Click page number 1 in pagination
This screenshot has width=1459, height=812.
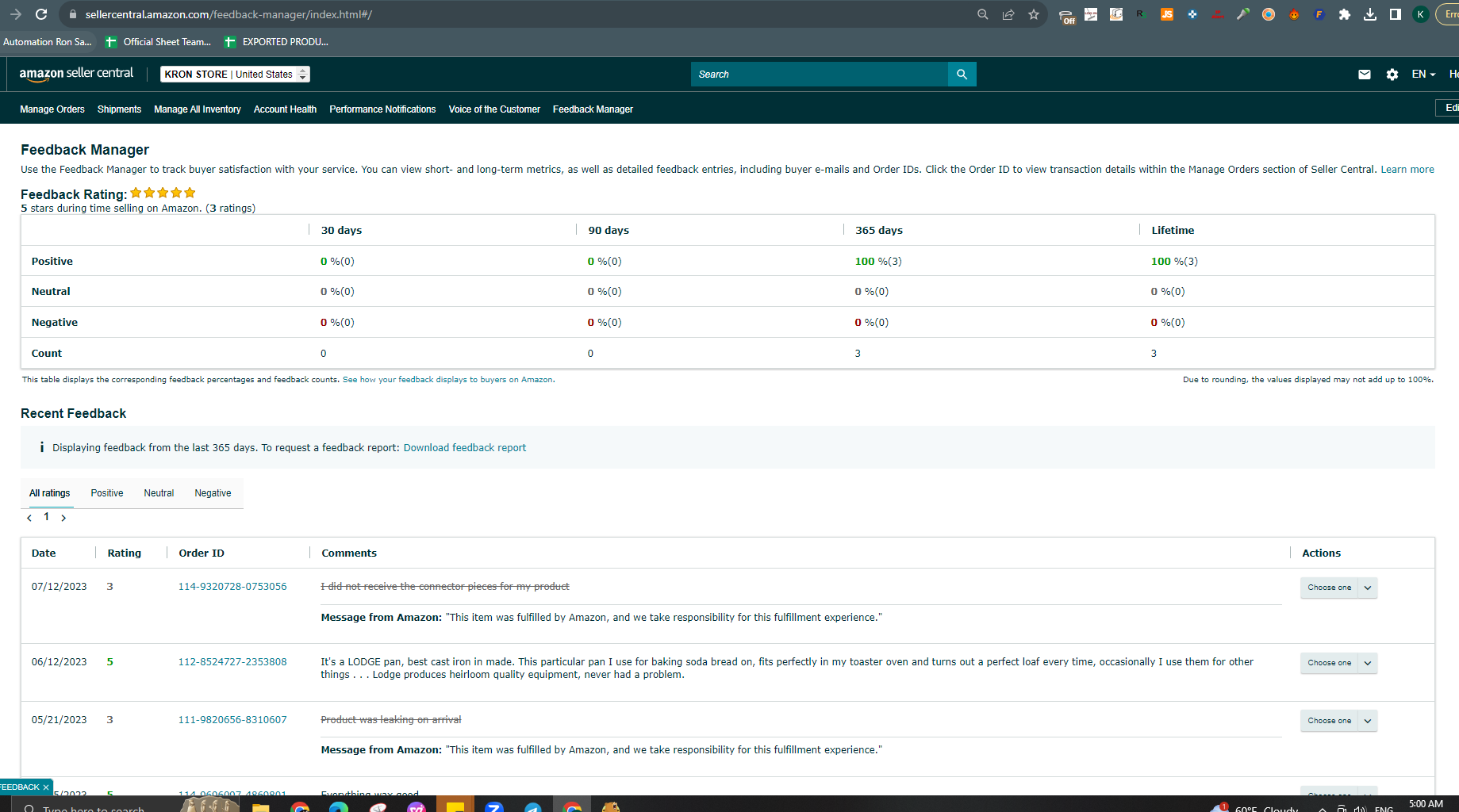pos(46,517)
